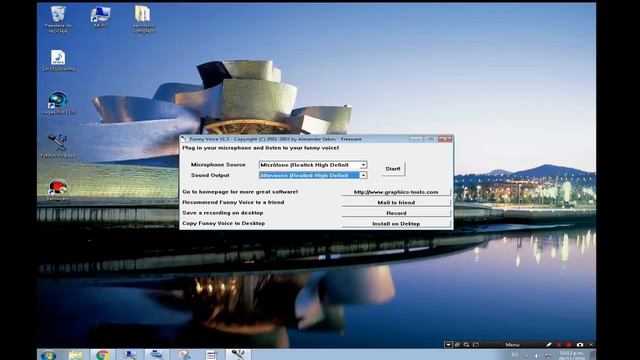Click "Save a recording on desktop" text
The height and width of the screenshot is (360, 640).
click(x=223, y=213)
